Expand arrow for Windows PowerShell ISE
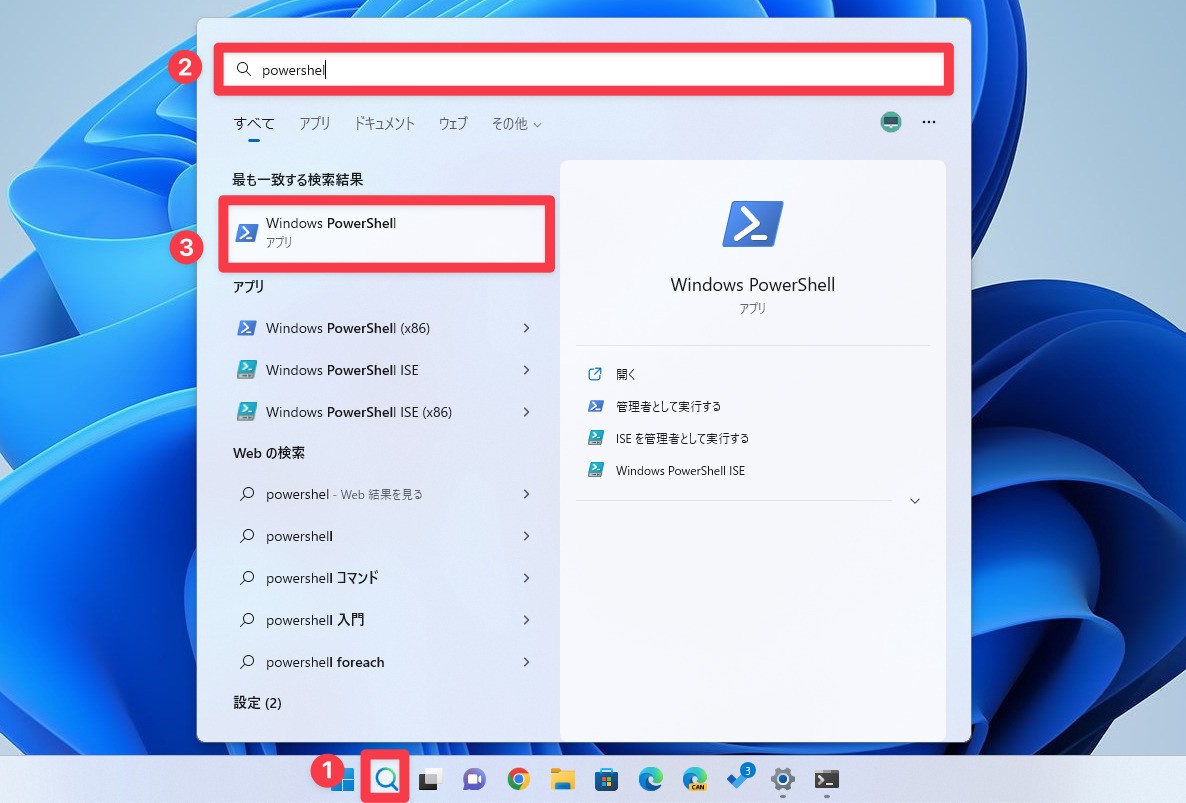1186x803 pixels. pyautogui.click(x=526, y=370)
